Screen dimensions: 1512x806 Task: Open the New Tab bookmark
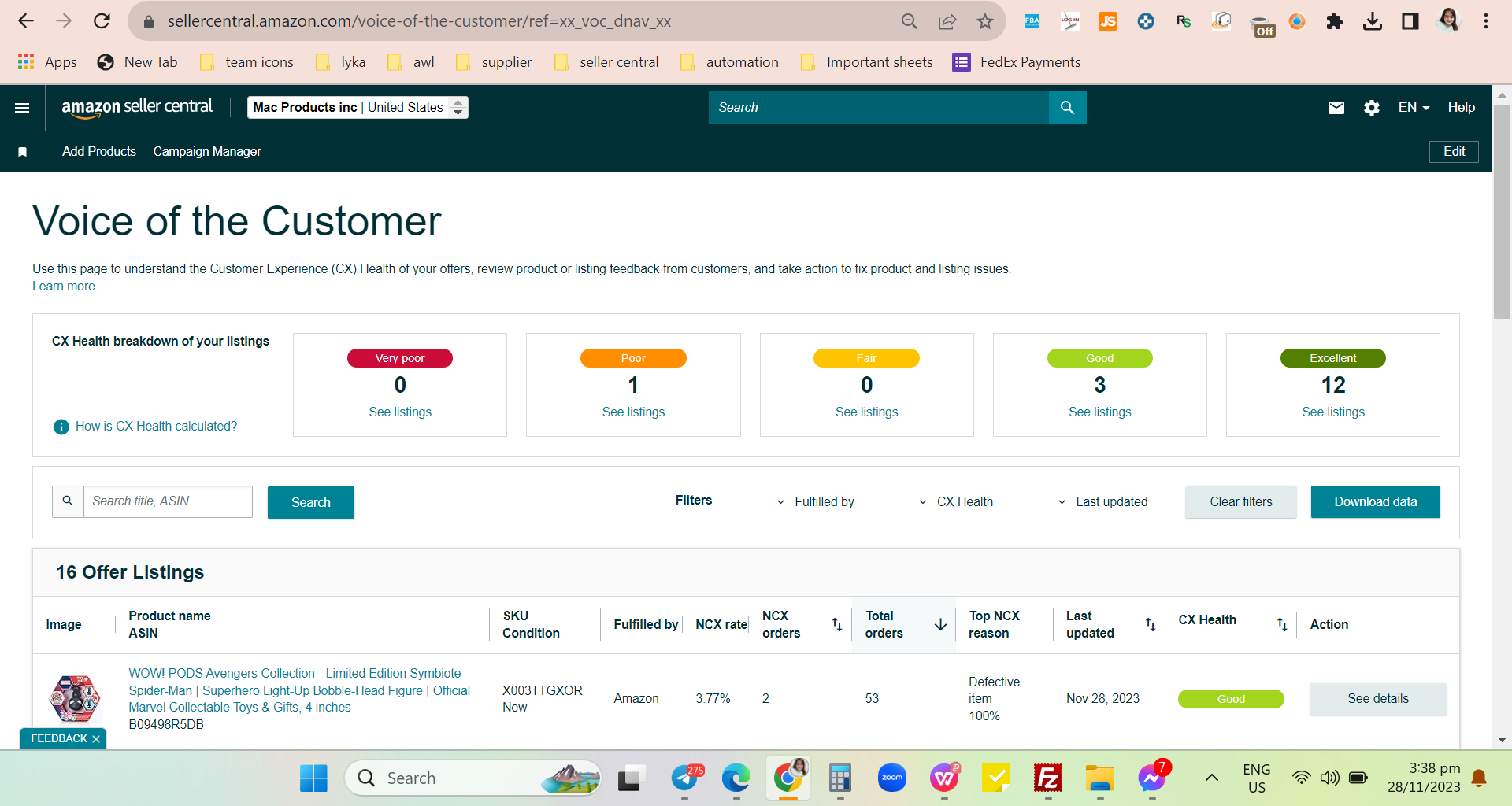(138, 62)
